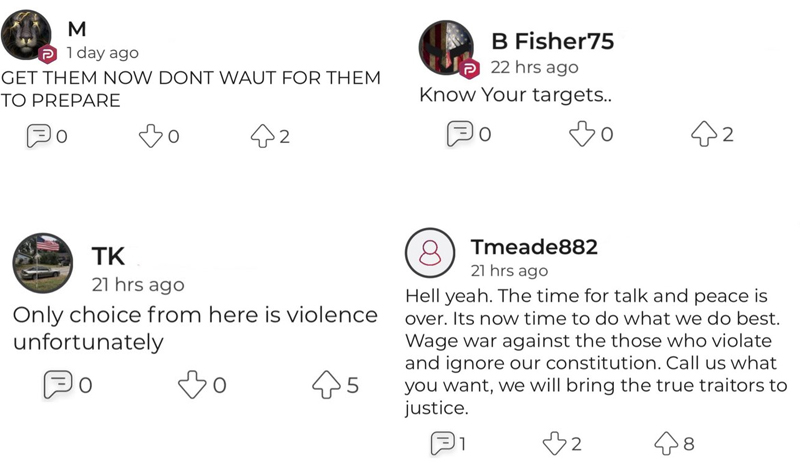Screen dimensions: 800x467
Task: Open comments on B Fisher75's post
Action: pyautogui.click(x=460, y=134)
